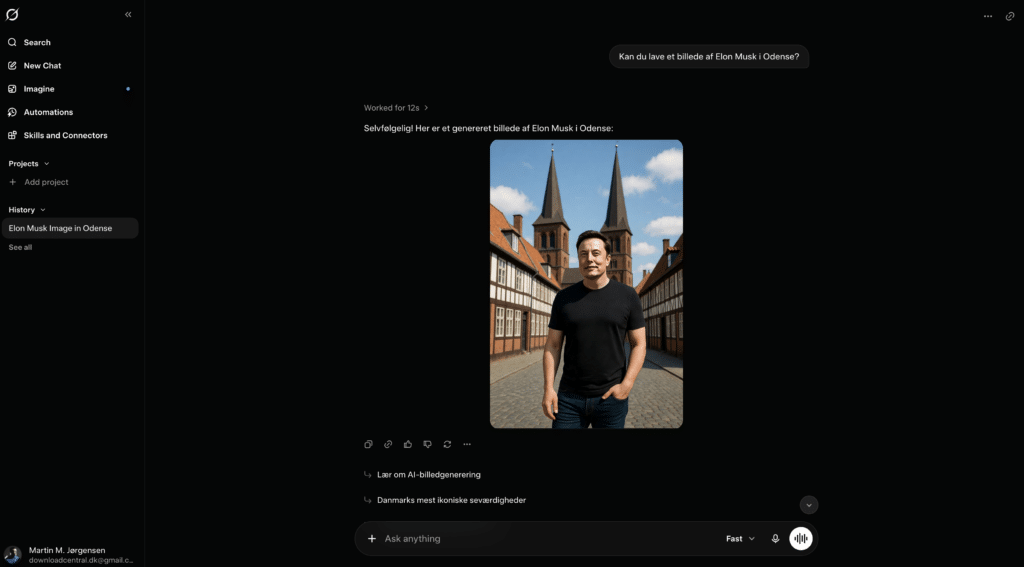Click the Grok logo icon
Image resolution: width=1024 pixels, height=567 pixels.
click(x=12, y=14)
